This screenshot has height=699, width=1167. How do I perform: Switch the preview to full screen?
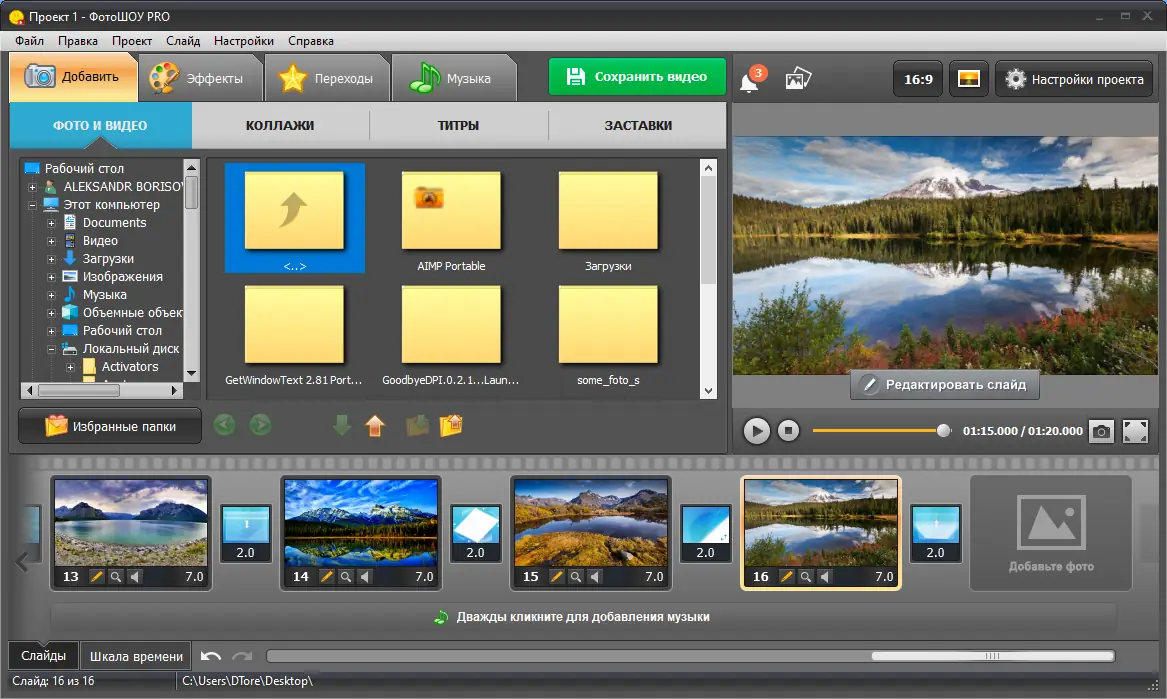tap(1135, 431)
